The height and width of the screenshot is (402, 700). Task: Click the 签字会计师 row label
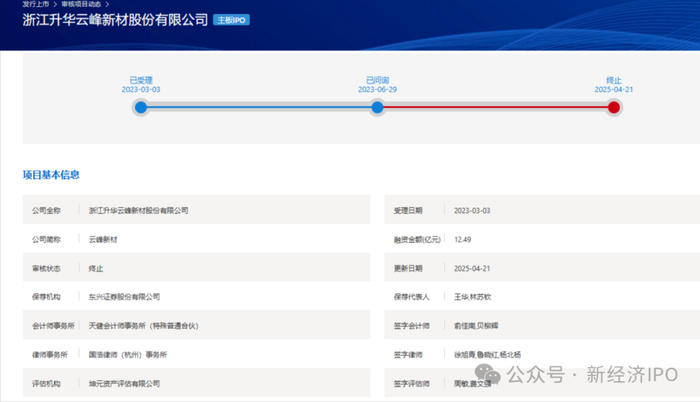tap(412, 326)
